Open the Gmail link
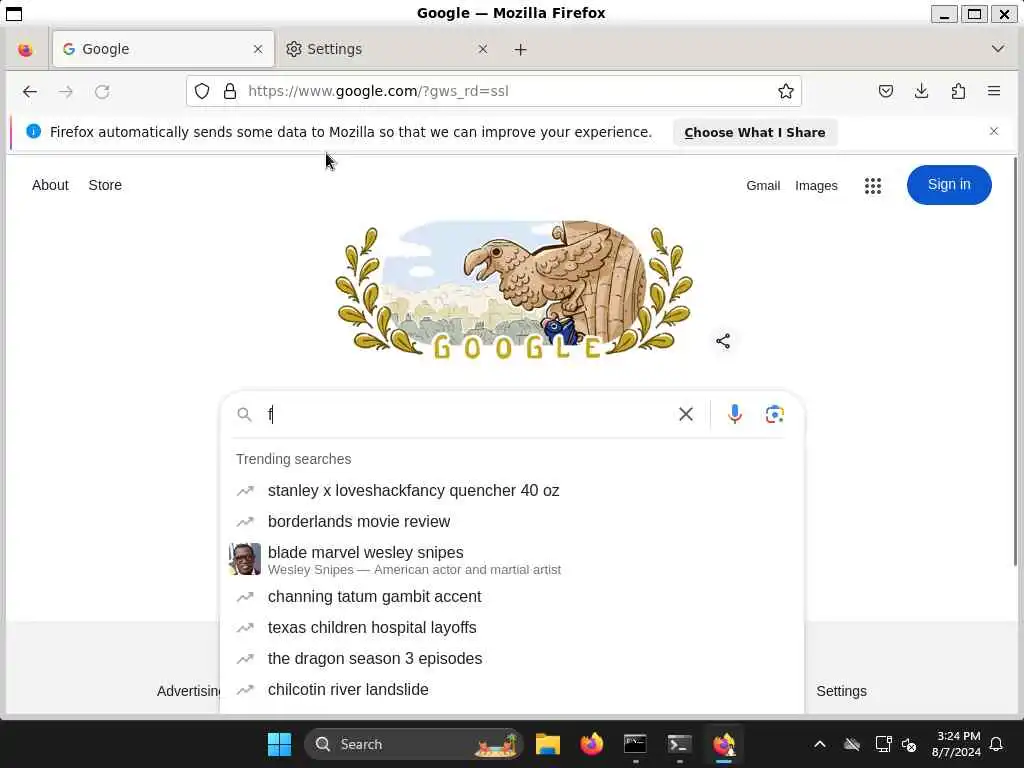This screenshot has width=1024, height=768. click(x=763, y=185)
